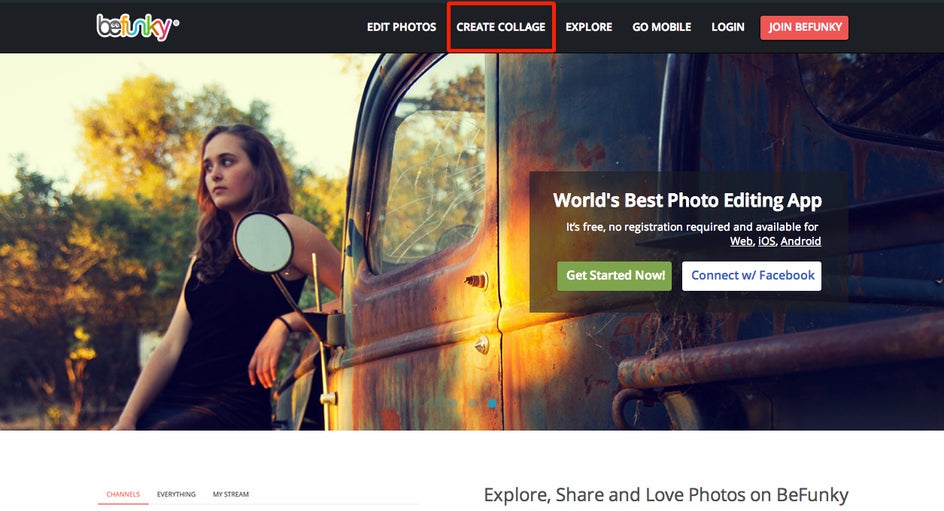
Task: Click the Connect w/ Facebook button
Action: (x=752, y=276)
